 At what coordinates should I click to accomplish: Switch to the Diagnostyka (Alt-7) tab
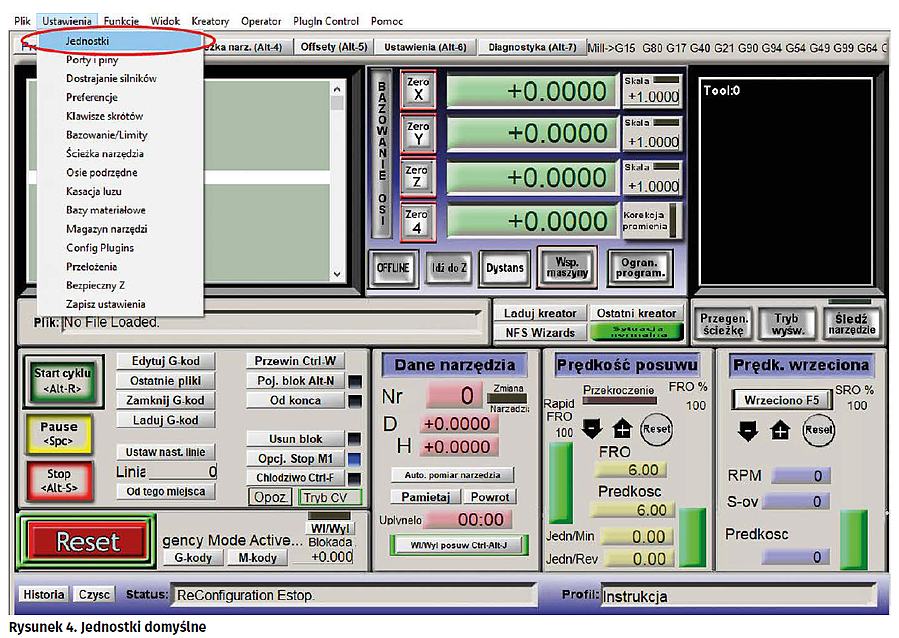tap(531, 47)
